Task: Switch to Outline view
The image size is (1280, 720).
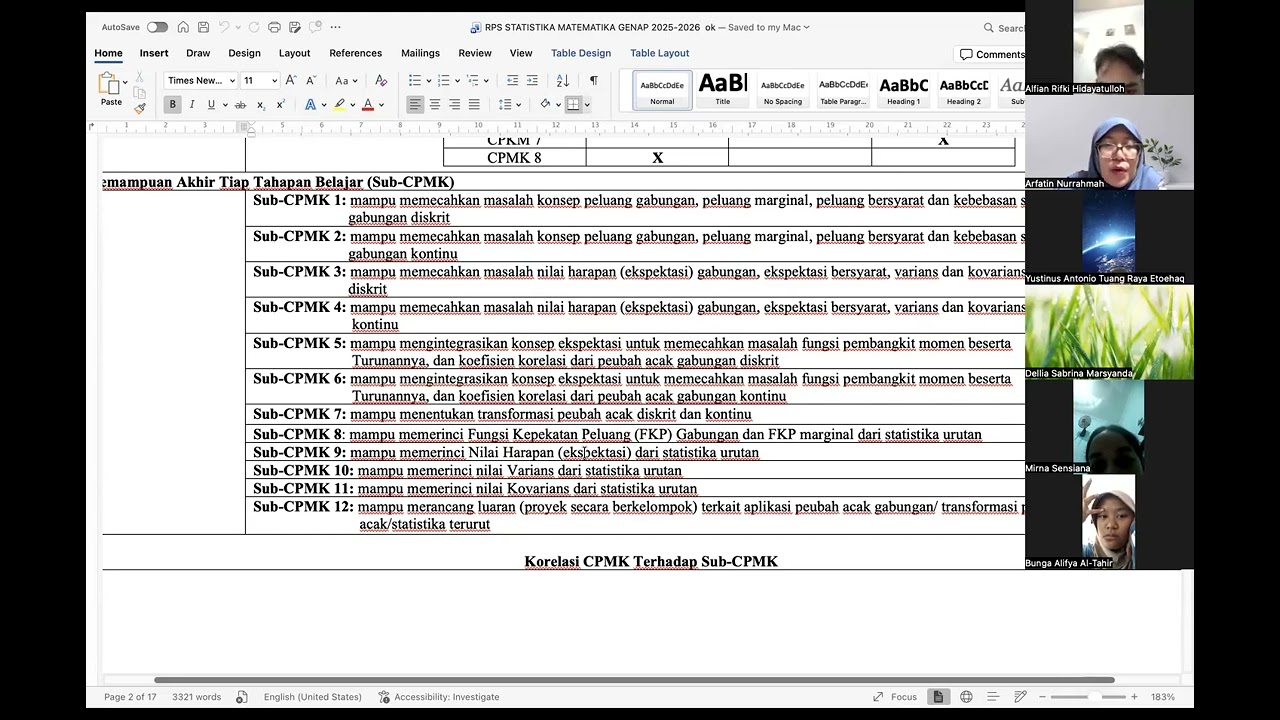Action: click(x=993, y=697)
